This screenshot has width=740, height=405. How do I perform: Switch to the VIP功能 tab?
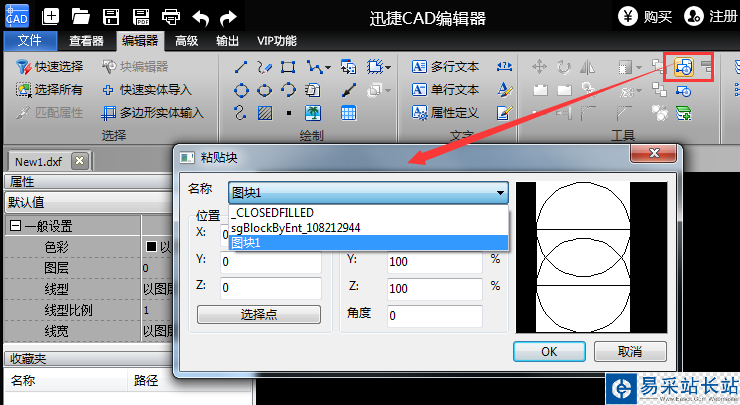pyautogui.click(x=277, y=41)
